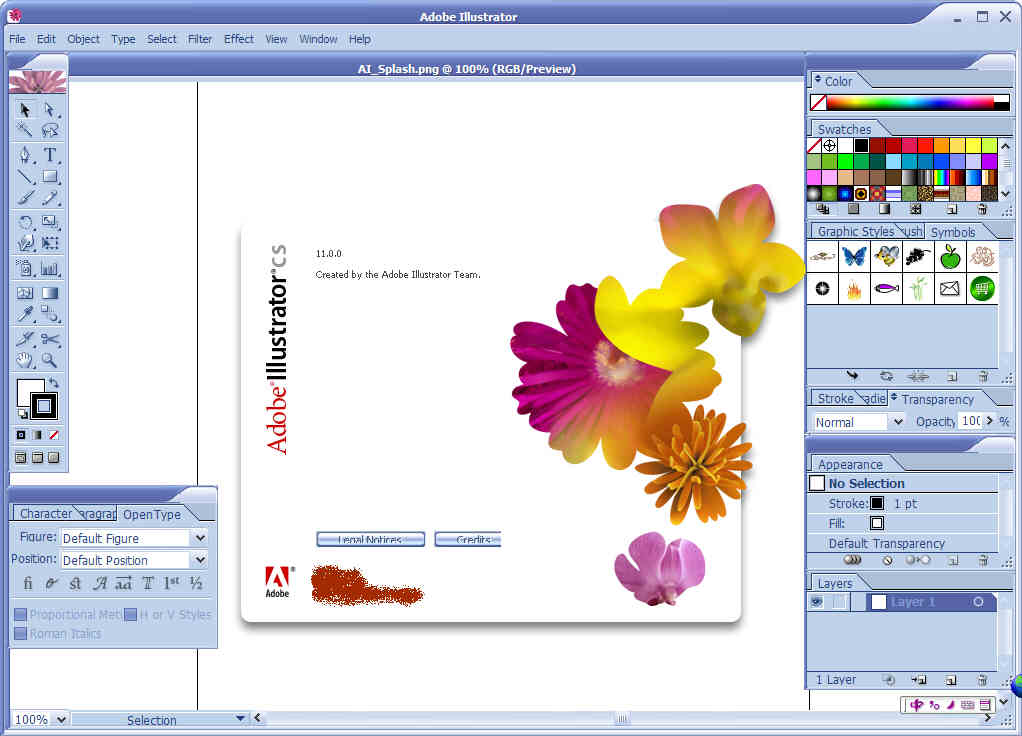Open the File menu
Viewport: 1022px width, 736px height.
[17, 39]
